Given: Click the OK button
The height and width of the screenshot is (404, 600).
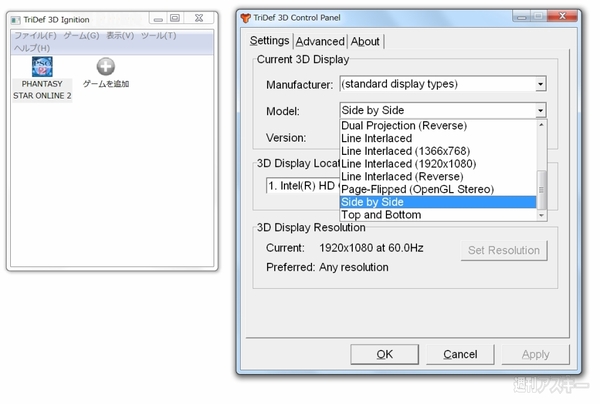Looking at the screenshot, I should 385,355.
